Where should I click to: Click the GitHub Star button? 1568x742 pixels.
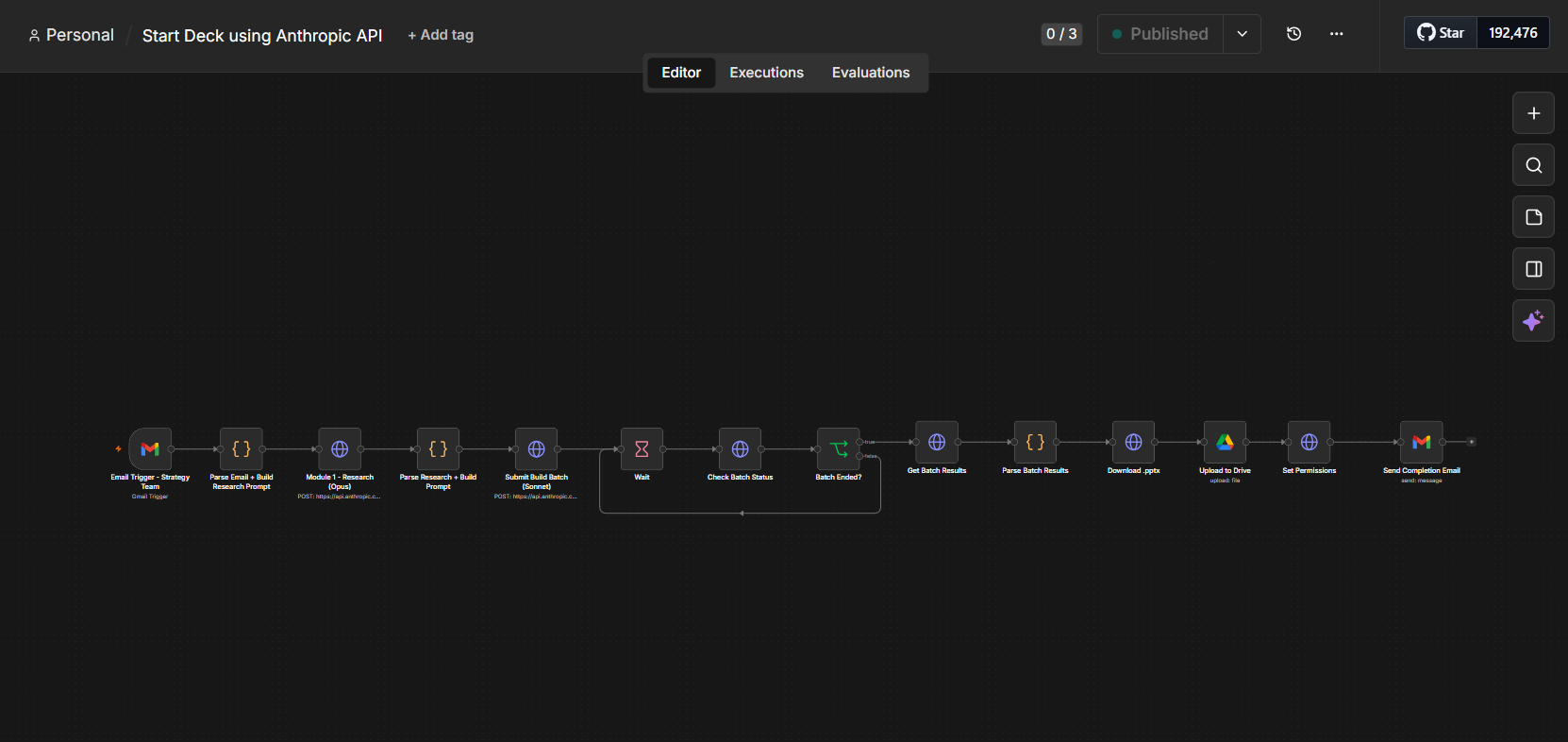(x=1441, y=33)
